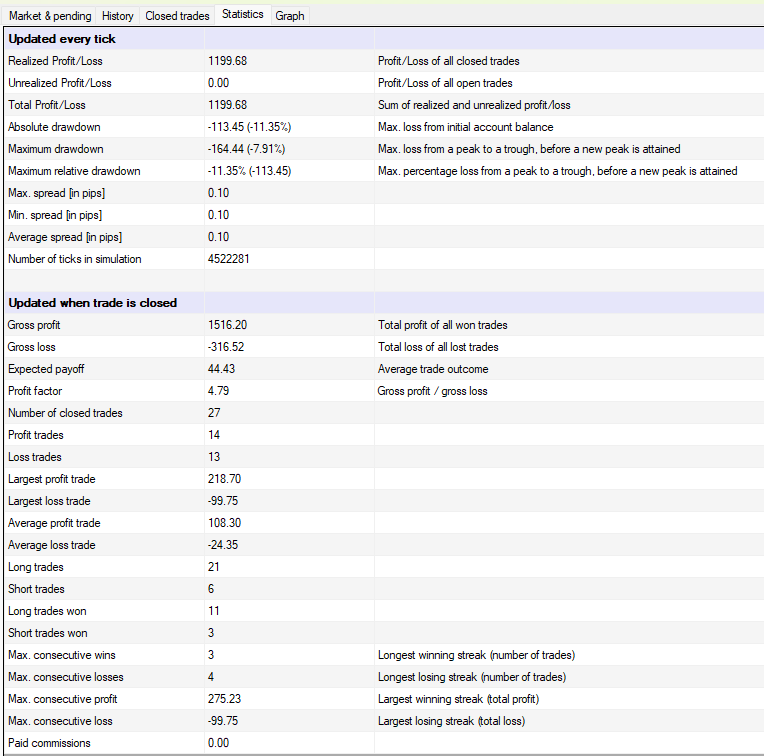Select the Number of ticks in simulation row

75,259
